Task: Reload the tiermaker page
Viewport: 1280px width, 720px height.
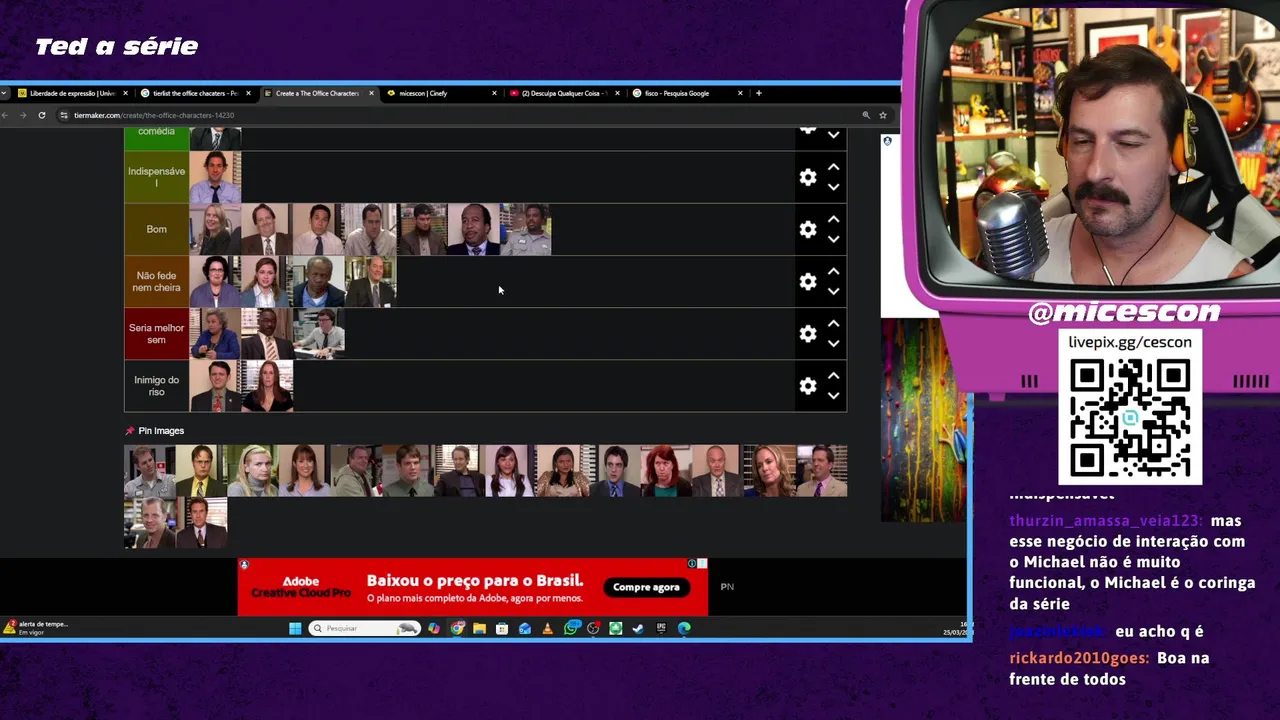Action: (x=42, y=115)
